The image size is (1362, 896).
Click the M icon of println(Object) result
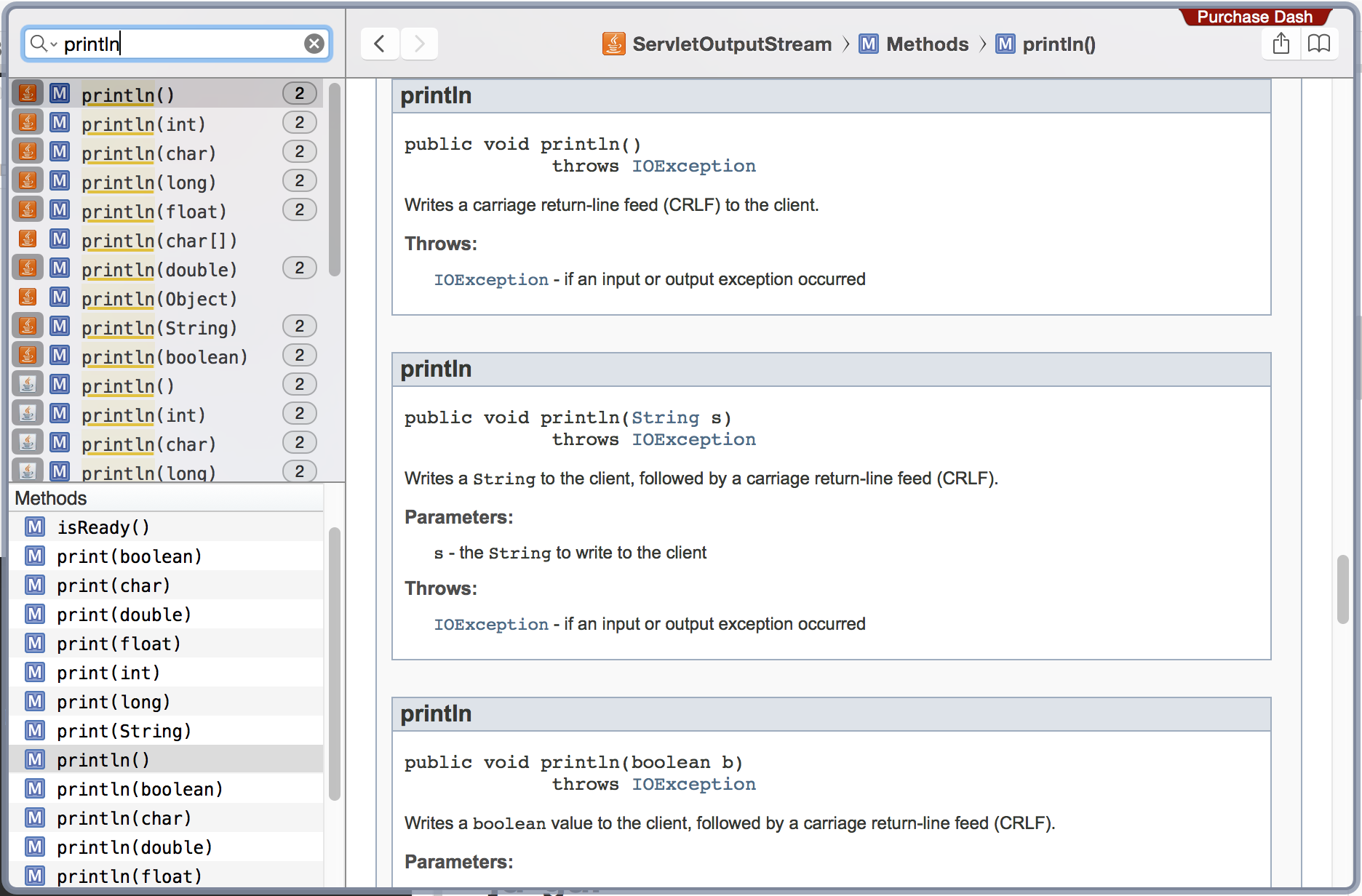[60, 297]
